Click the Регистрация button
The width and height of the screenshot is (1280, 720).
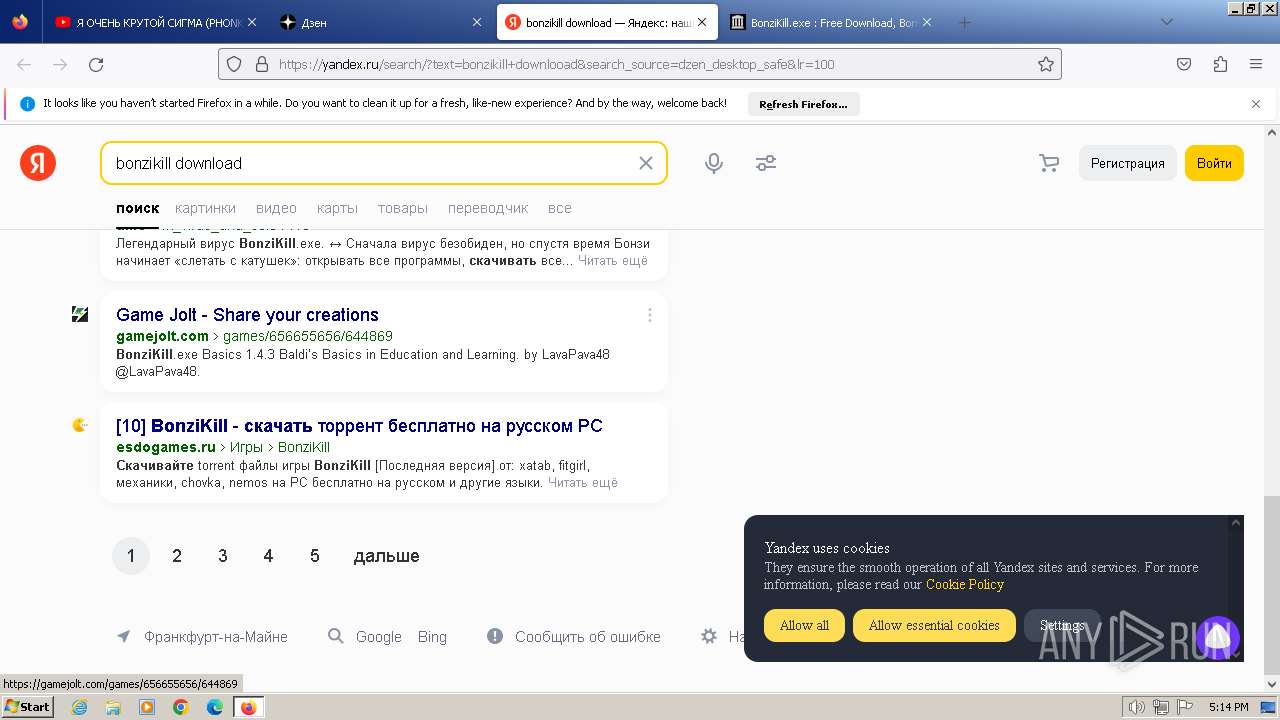point(1127,163)
